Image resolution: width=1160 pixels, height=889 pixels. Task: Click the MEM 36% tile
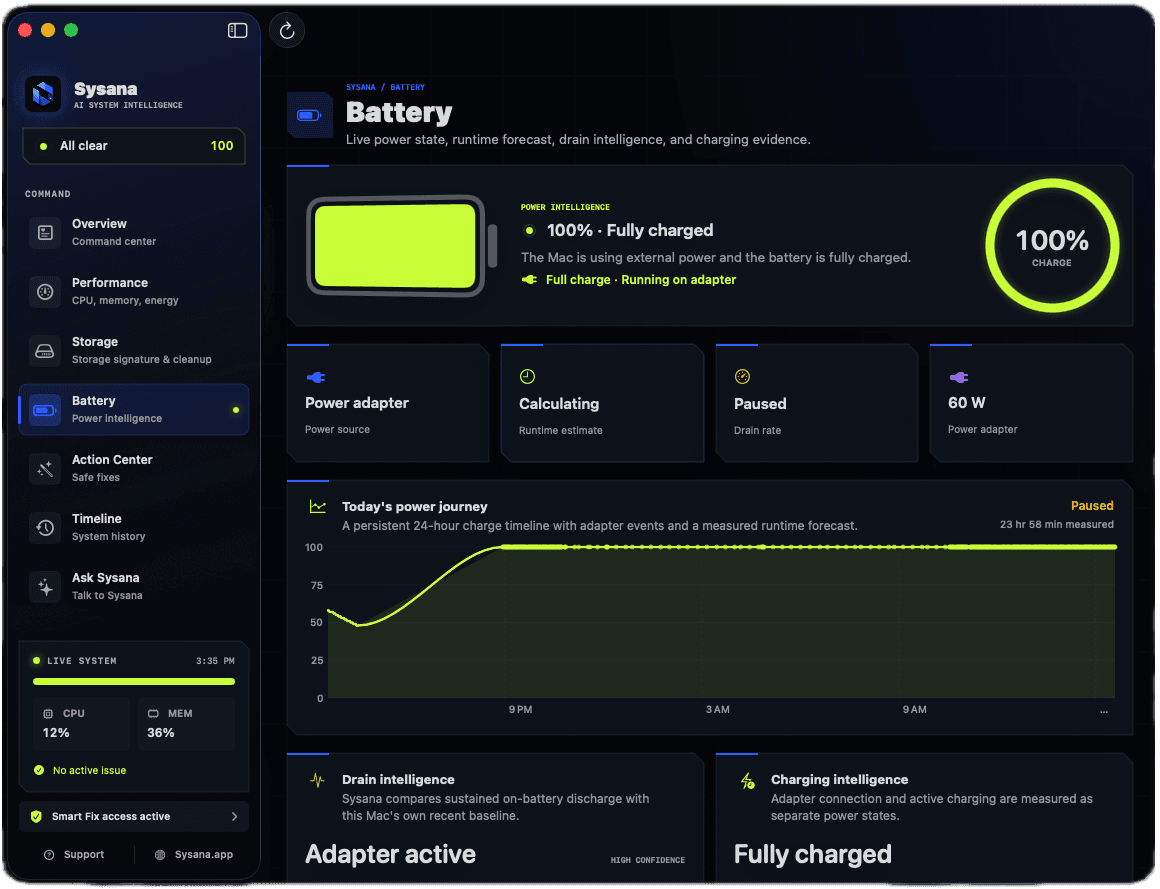click(186, 724)
